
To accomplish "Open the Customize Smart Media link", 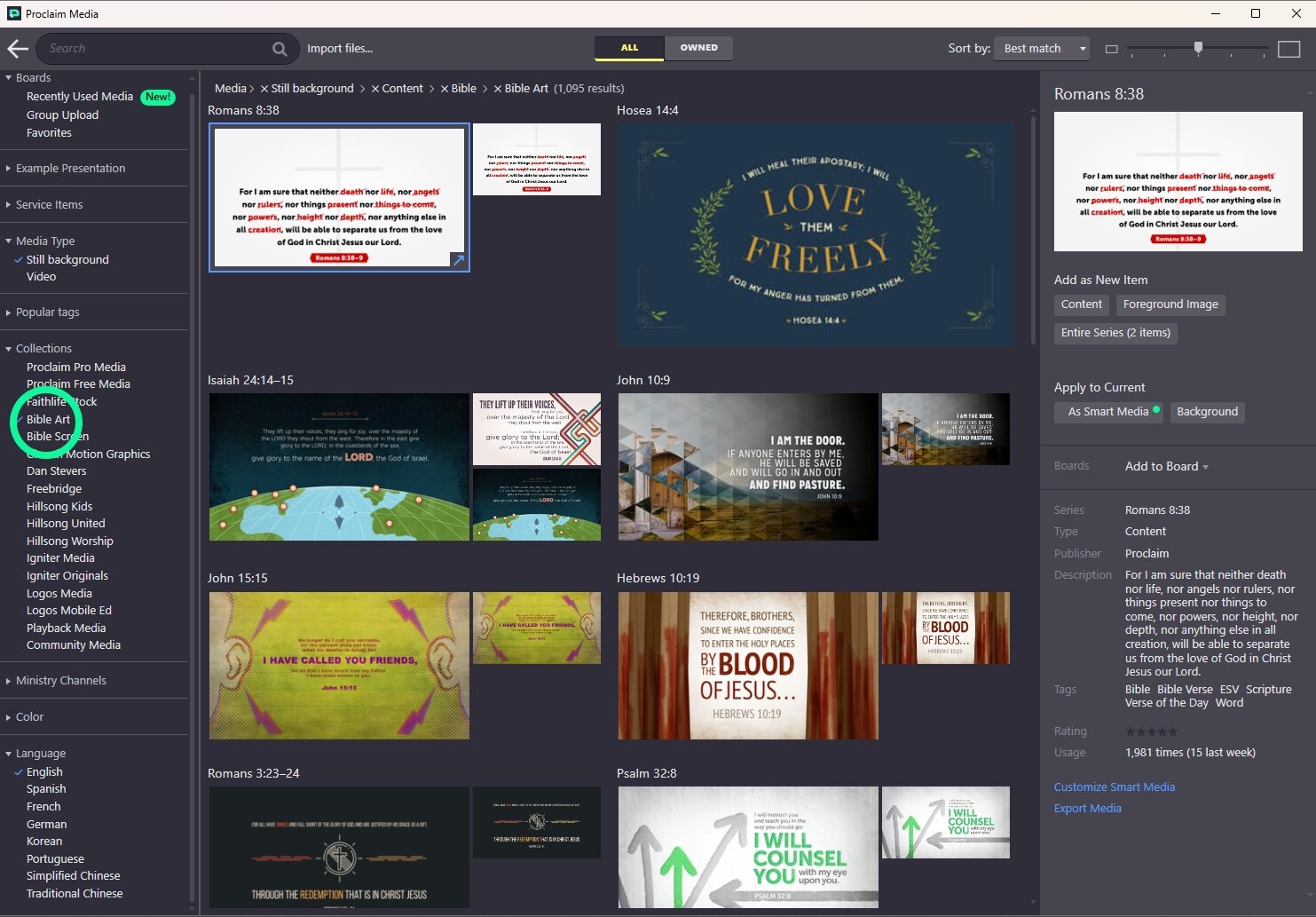I will 1114,787.
